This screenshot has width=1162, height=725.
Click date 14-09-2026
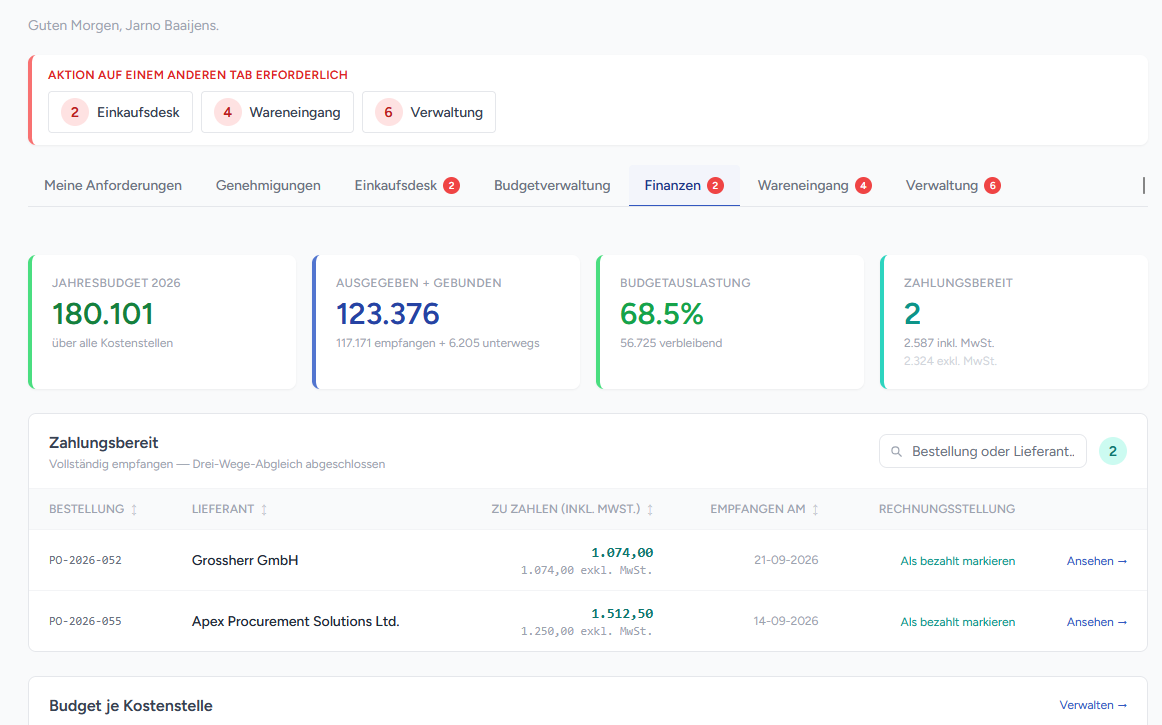[786, 620]
